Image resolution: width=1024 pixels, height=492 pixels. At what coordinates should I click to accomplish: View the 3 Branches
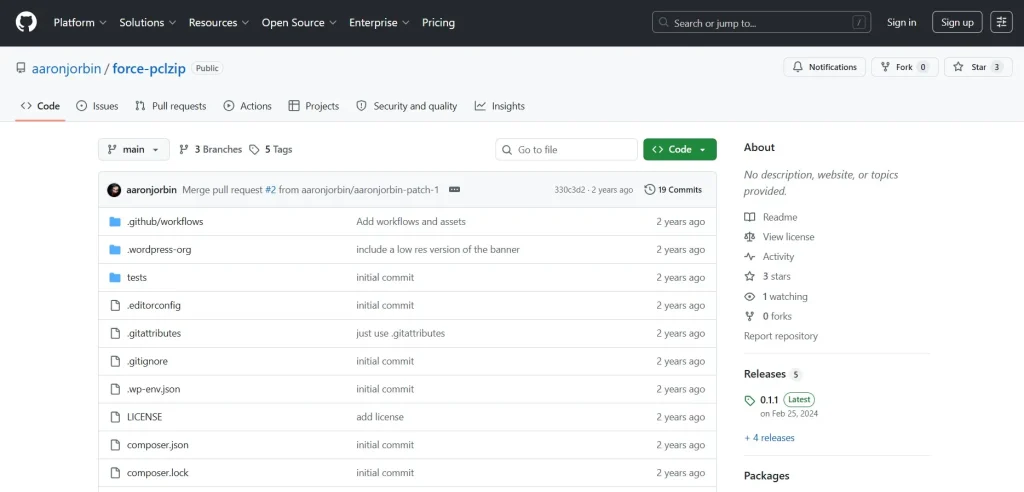pyautogui.click(x=210, y=150)
